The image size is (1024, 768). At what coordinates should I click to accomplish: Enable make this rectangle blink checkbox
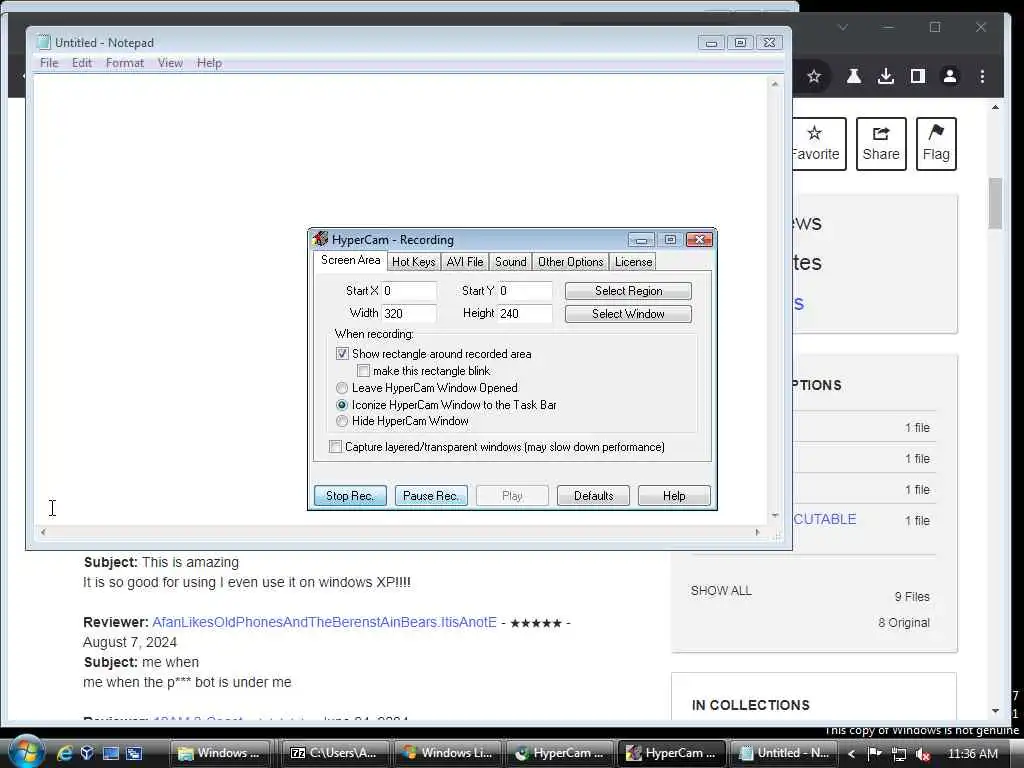(x=363, y=371)
